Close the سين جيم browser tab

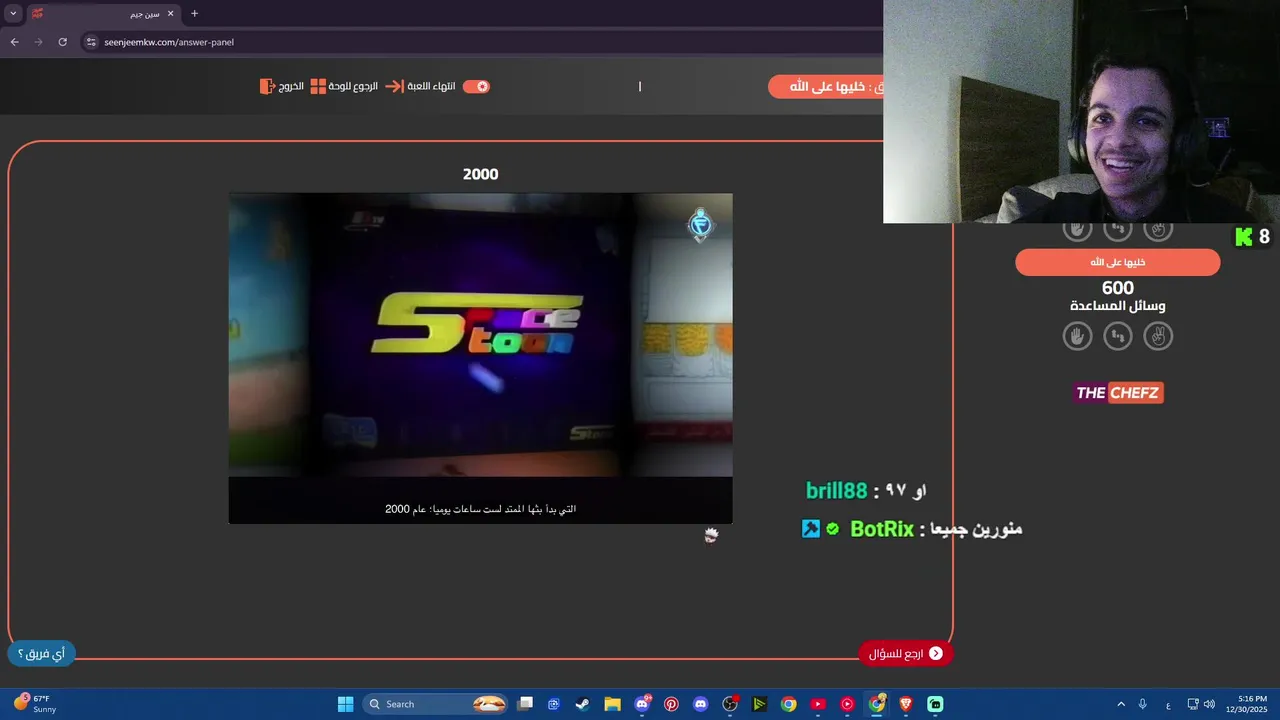tap(170, 14)
